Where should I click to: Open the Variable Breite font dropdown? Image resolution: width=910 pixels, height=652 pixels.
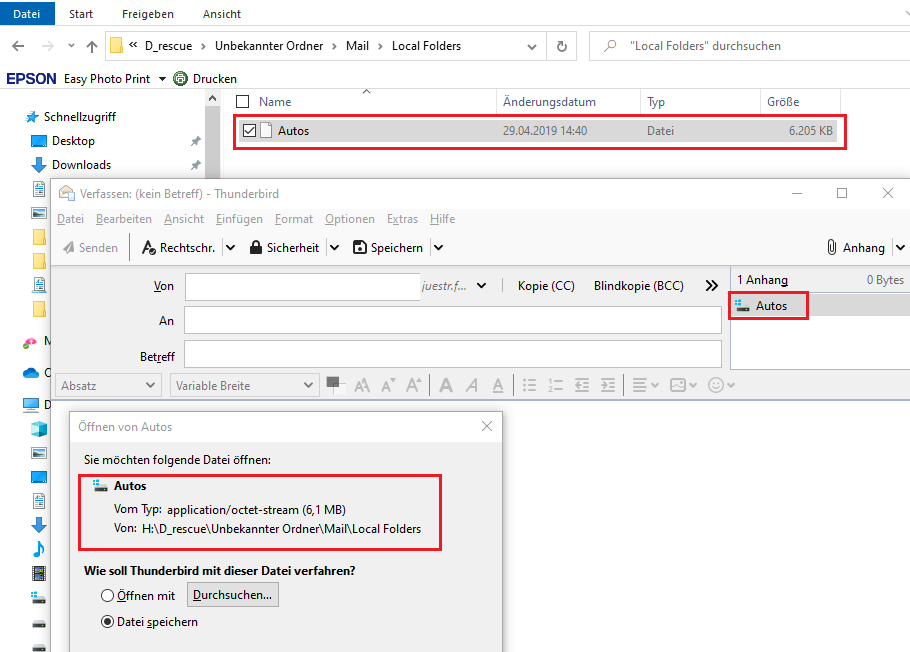pyautogui.click(x=244, y=386)
